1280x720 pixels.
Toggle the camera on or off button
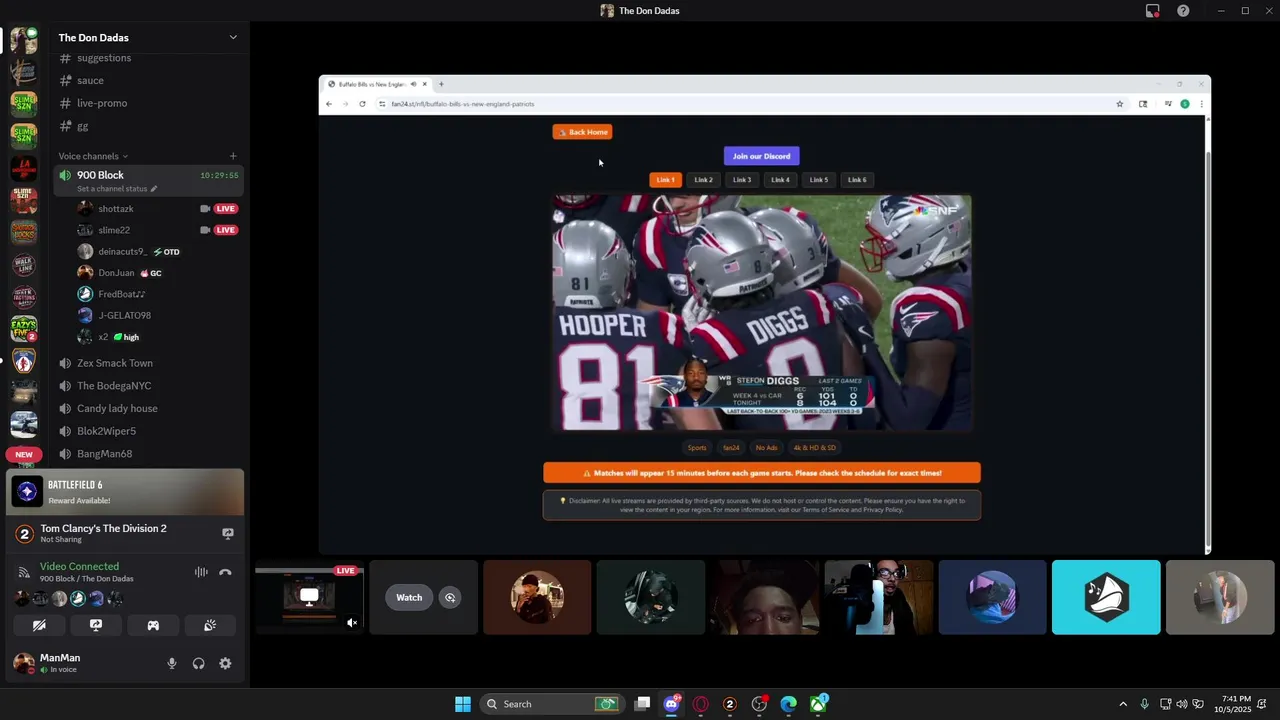point(39,625)
